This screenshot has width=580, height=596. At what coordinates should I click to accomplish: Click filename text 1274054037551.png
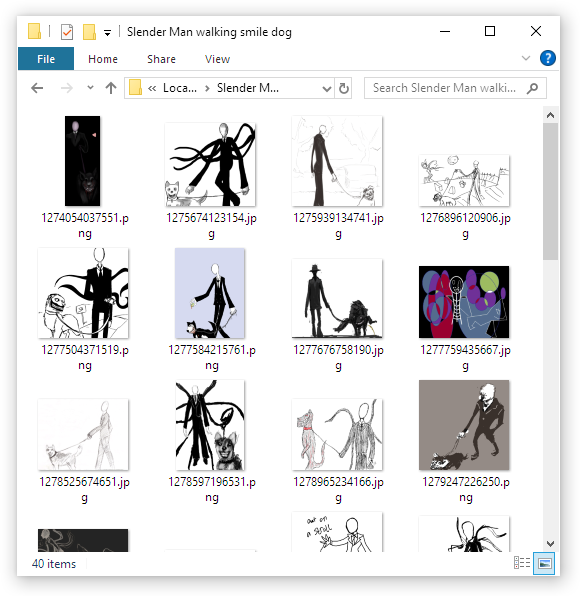point(85,225)
